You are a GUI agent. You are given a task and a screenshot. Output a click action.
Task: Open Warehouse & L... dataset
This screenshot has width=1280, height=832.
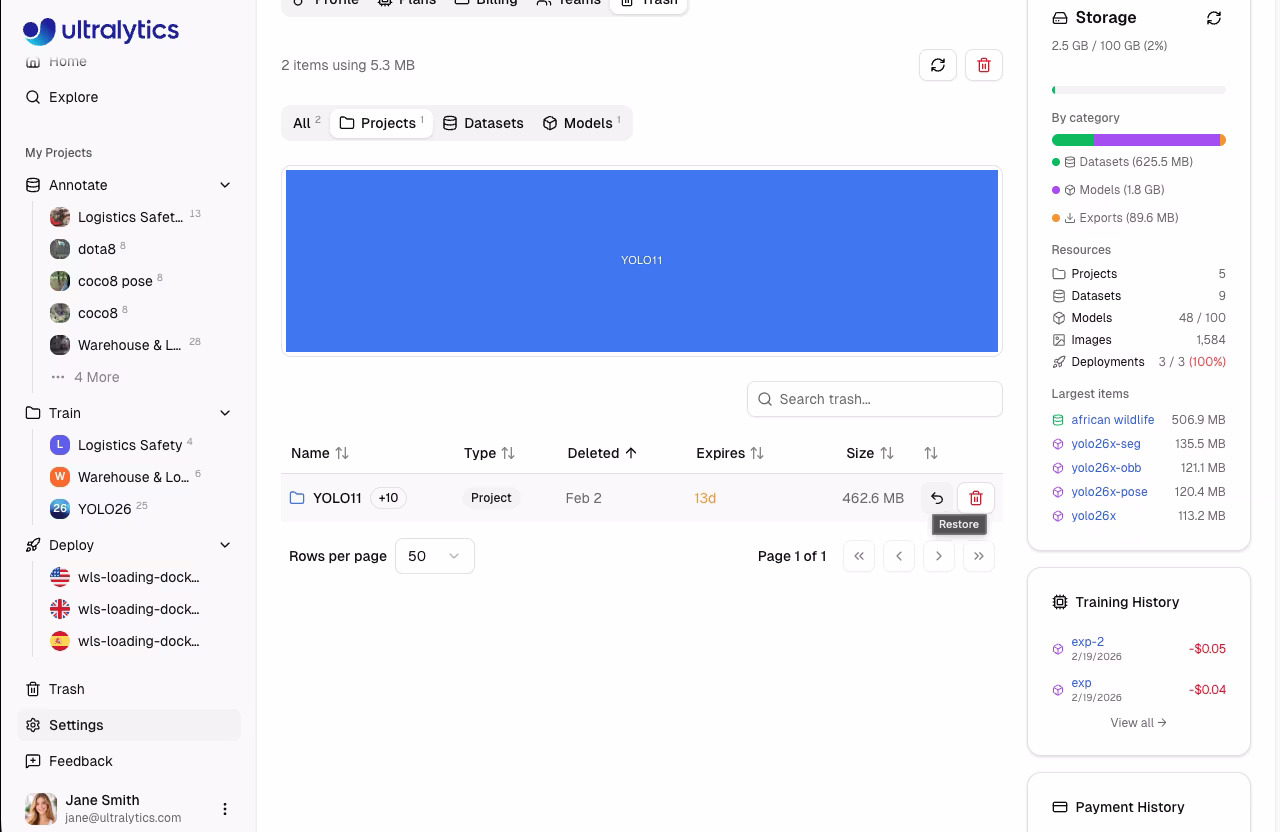tap(129, 345)
